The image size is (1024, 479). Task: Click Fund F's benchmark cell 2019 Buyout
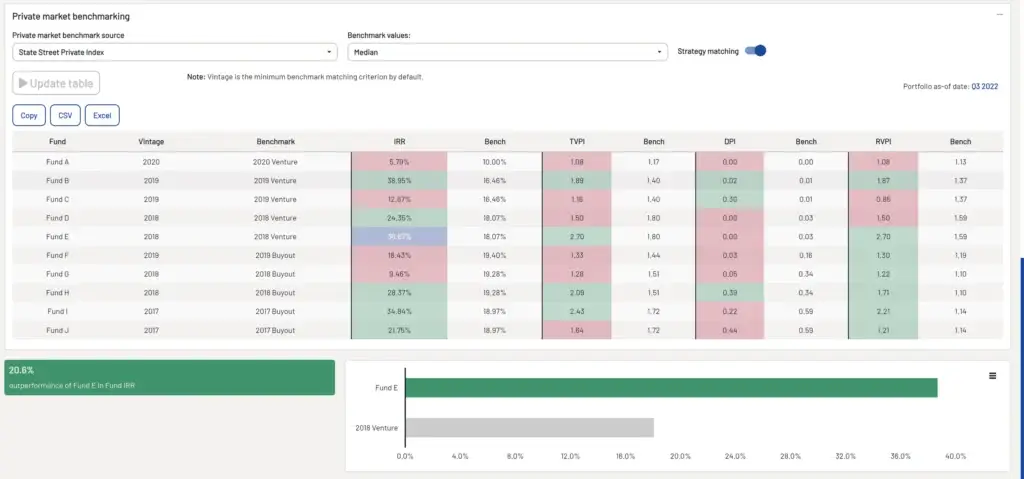(275, 256)
